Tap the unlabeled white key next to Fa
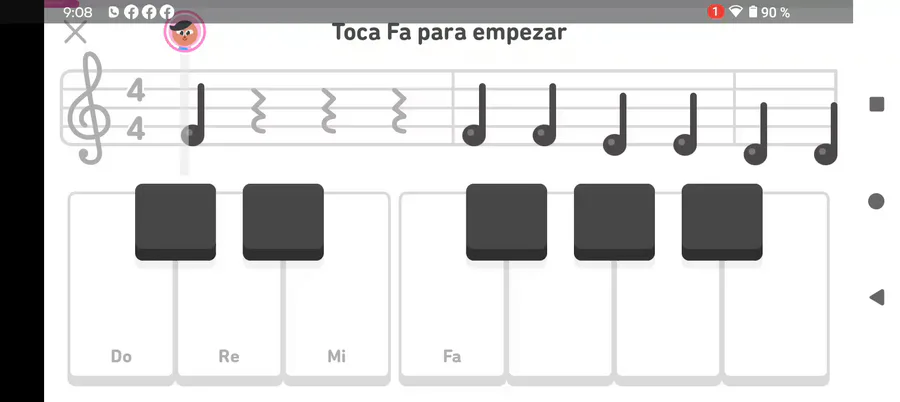 (560, 322)
